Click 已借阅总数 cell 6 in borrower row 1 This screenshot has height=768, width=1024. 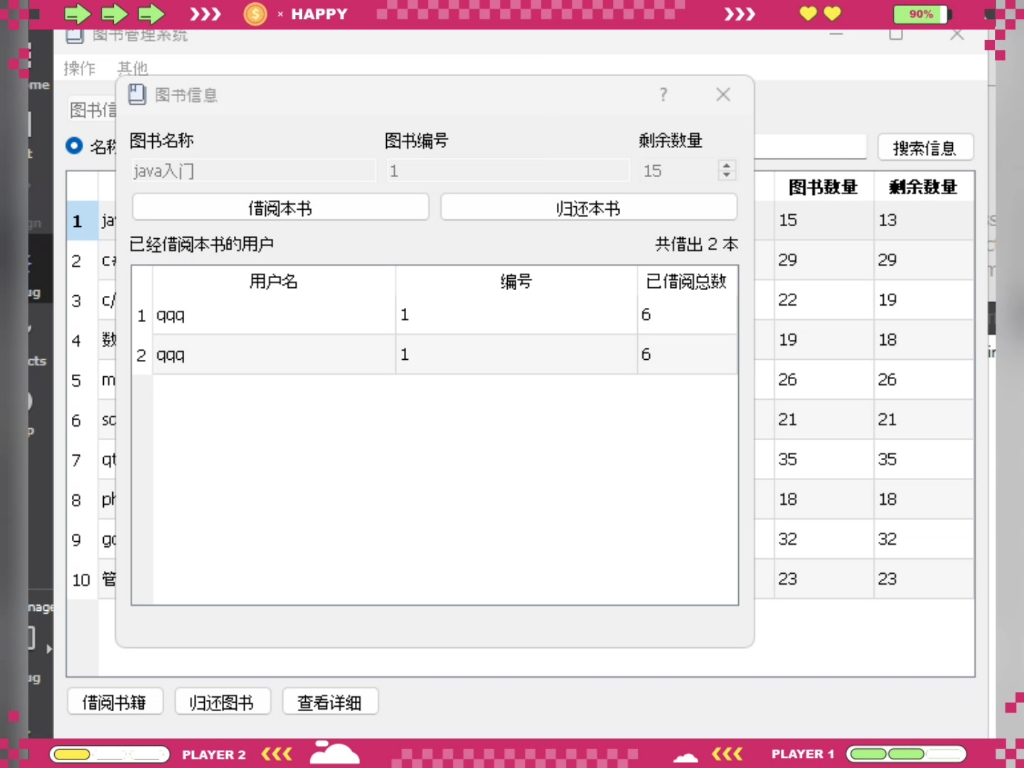687,315
